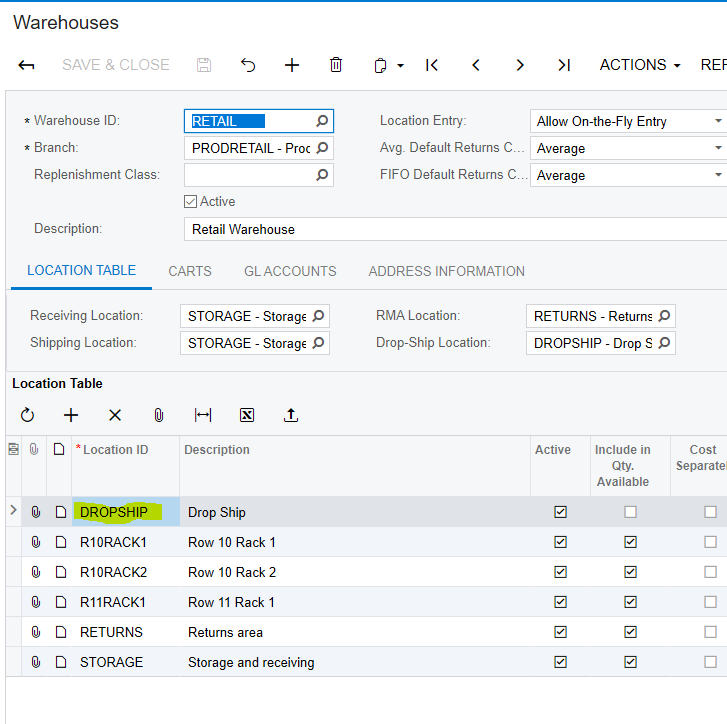Open the ADDRESS INFORMATION tab
This screenshot has height=724, width=727.
(446, 271)
